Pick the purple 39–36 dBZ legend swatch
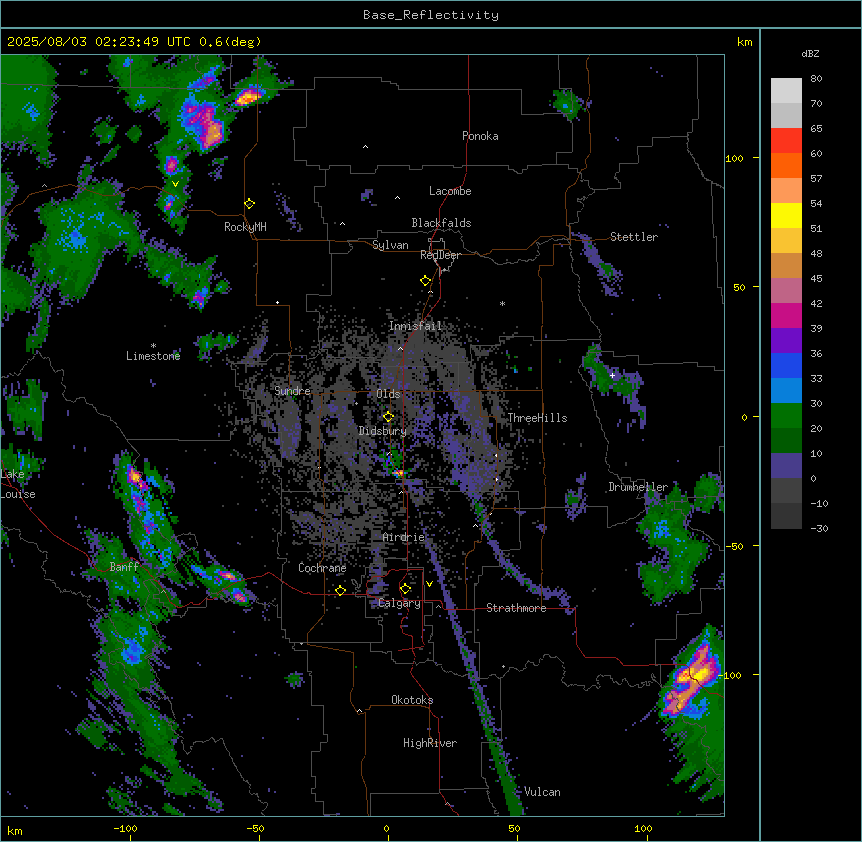The height and width of the screenshot is (842, 862). coord(786,341)
